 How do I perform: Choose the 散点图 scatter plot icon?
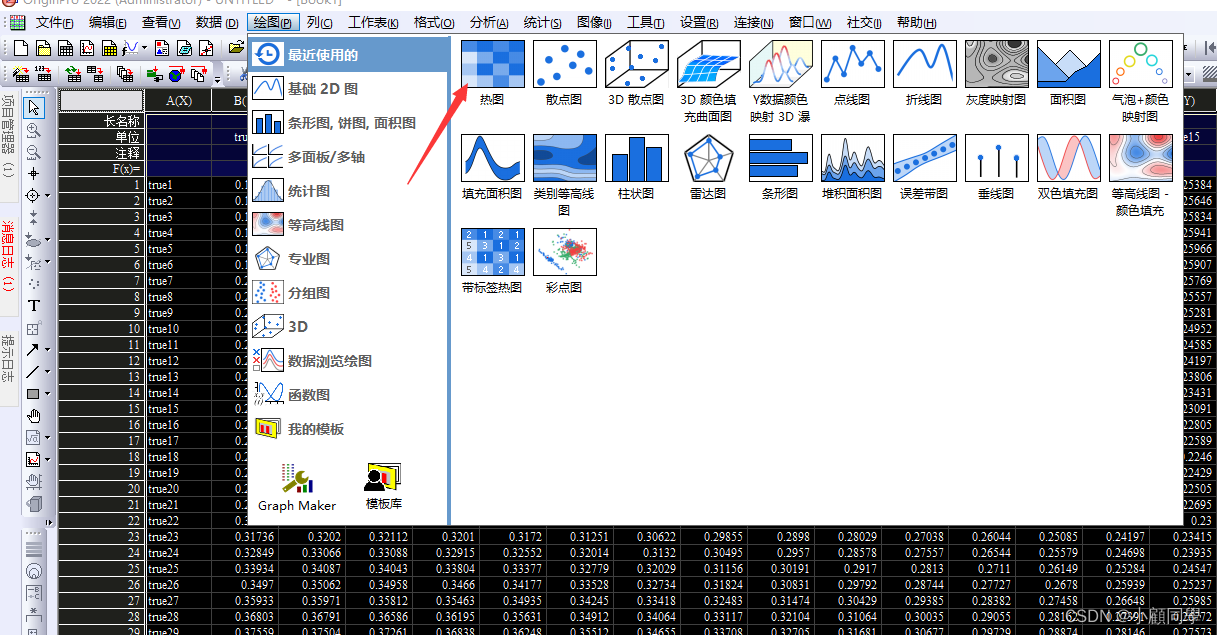pyautogui.click(x=565, y=73)
